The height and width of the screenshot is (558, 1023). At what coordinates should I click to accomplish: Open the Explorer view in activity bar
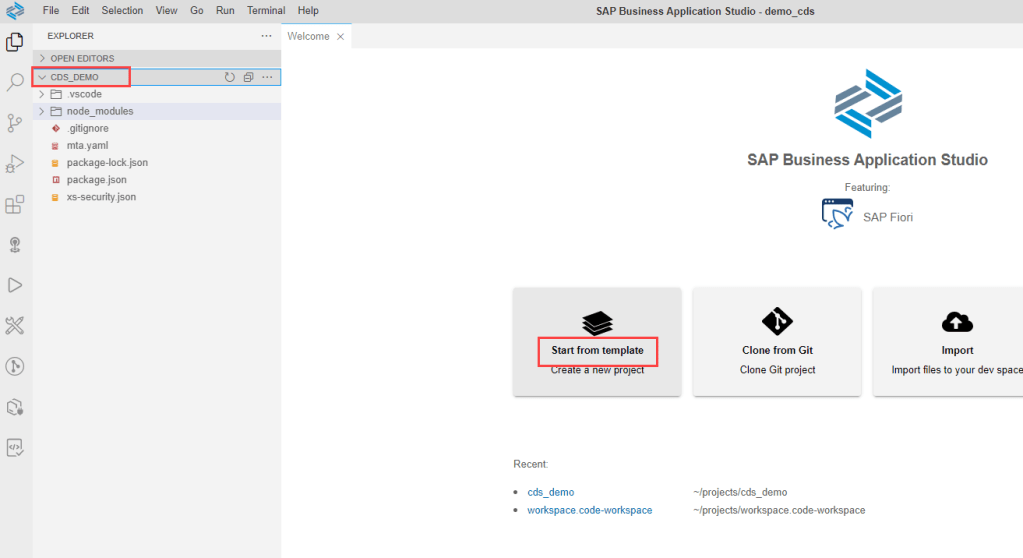pos(15,42)
